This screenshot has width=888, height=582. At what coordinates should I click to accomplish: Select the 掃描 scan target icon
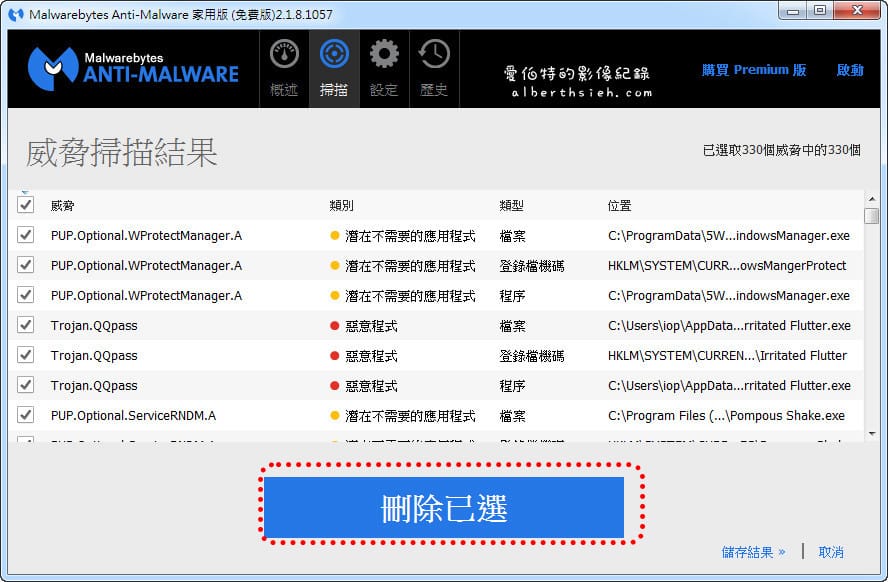click(x=334, y=54)
